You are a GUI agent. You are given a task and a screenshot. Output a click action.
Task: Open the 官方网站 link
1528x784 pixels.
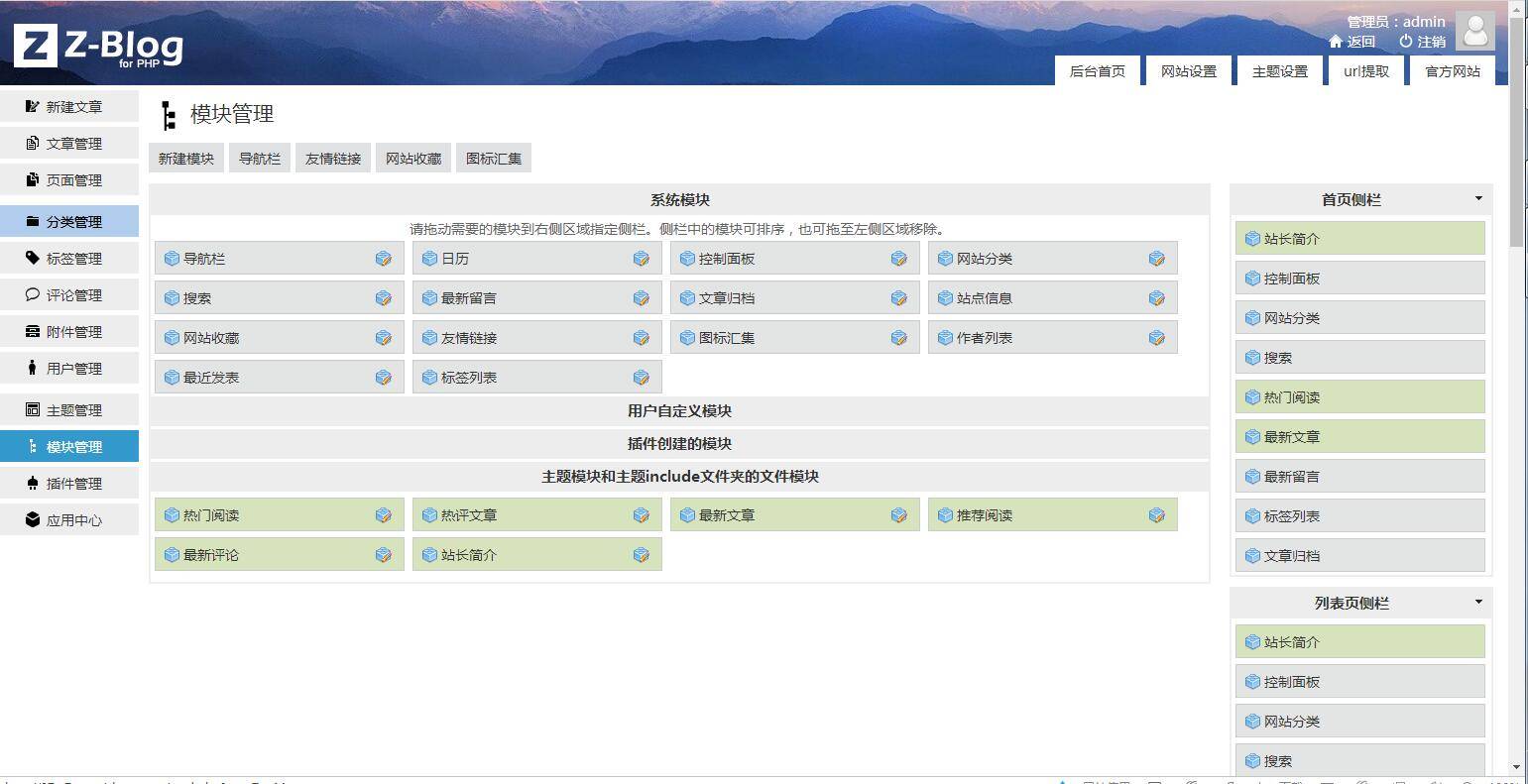point(1452,70)
